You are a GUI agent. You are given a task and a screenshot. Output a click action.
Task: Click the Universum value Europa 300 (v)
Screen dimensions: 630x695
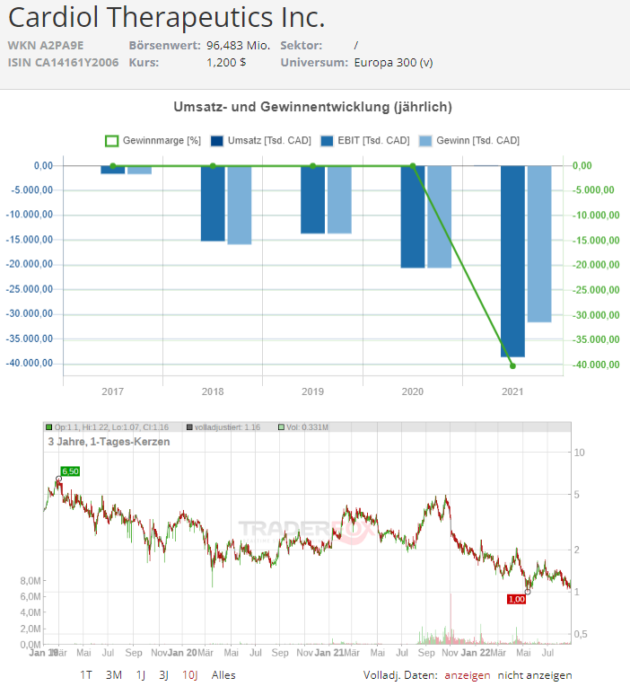click(x=393, y=62)
